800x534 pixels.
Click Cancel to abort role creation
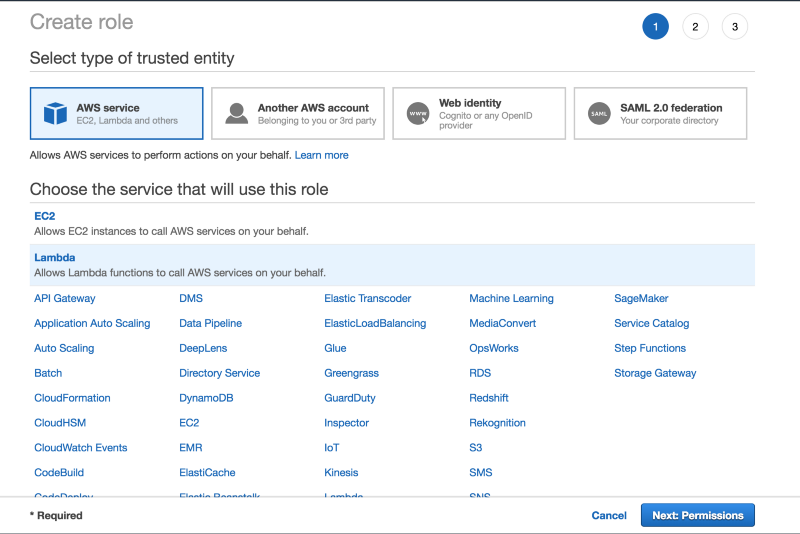609,516
